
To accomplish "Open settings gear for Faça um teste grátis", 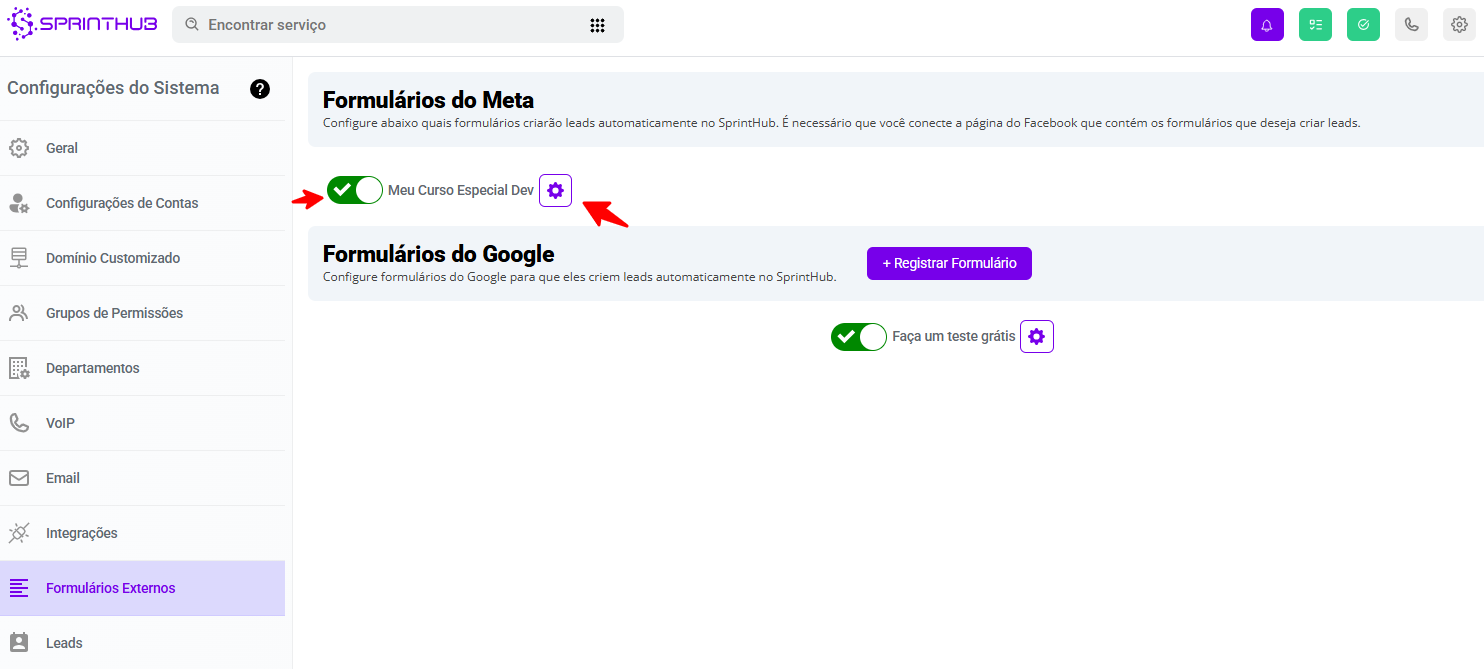I will pos(1036,337).
